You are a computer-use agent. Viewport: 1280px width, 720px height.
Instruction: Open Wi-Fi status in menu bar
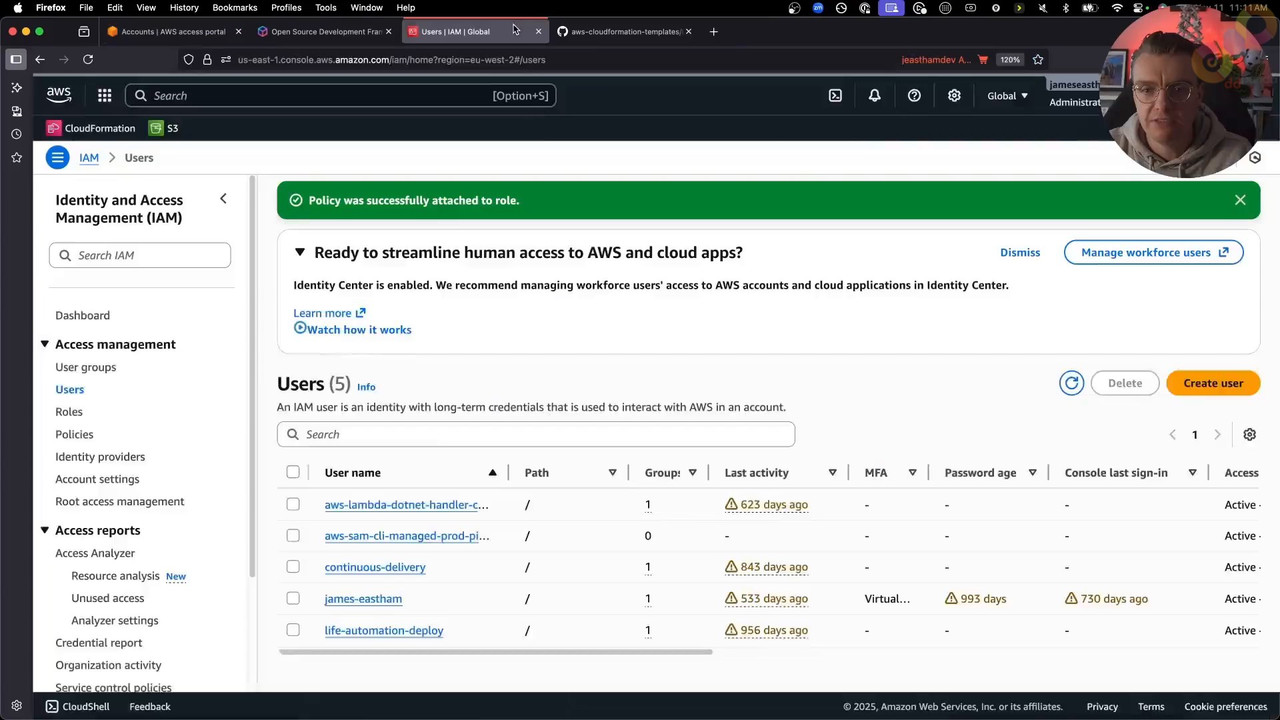coord(1117,7)
